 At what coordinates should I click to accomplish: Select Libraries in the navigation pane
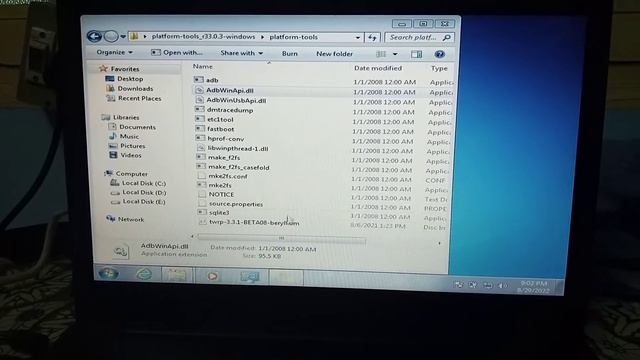click(x=121, y=118)
